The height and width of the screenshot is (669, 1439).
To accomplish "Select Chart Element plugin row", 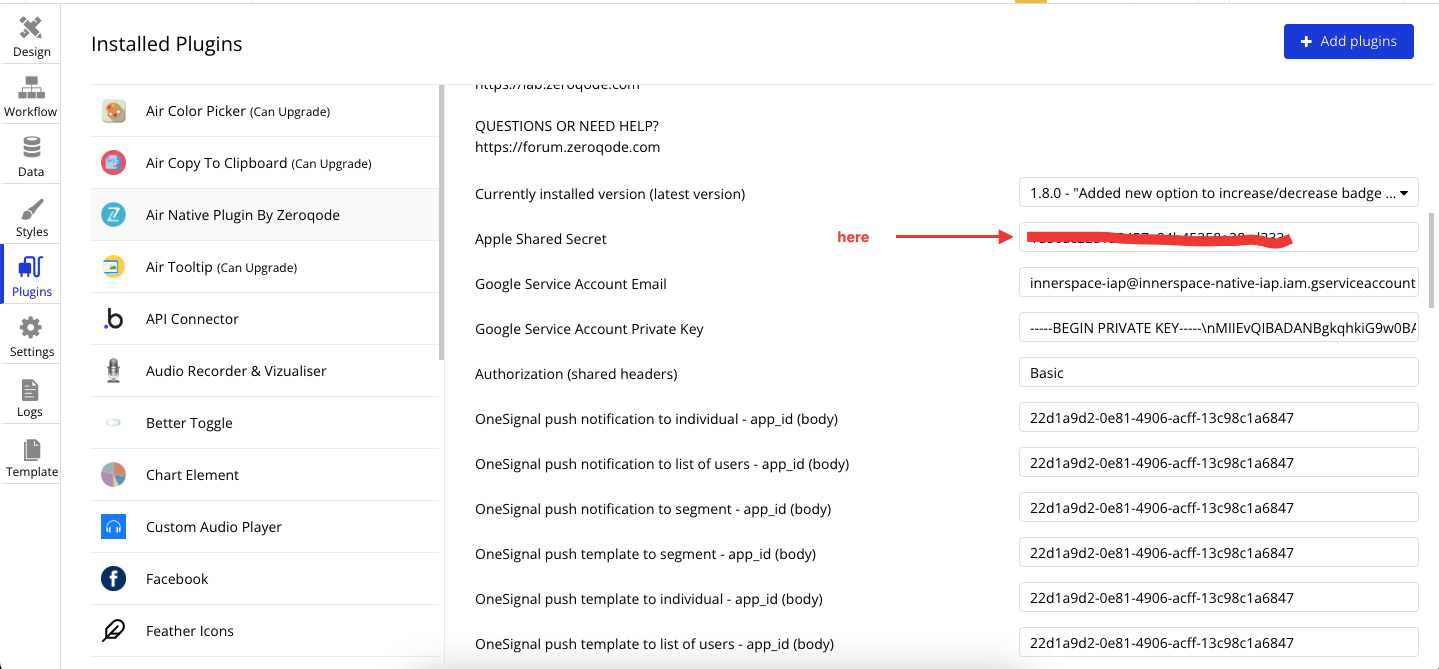I will point(265,475).
